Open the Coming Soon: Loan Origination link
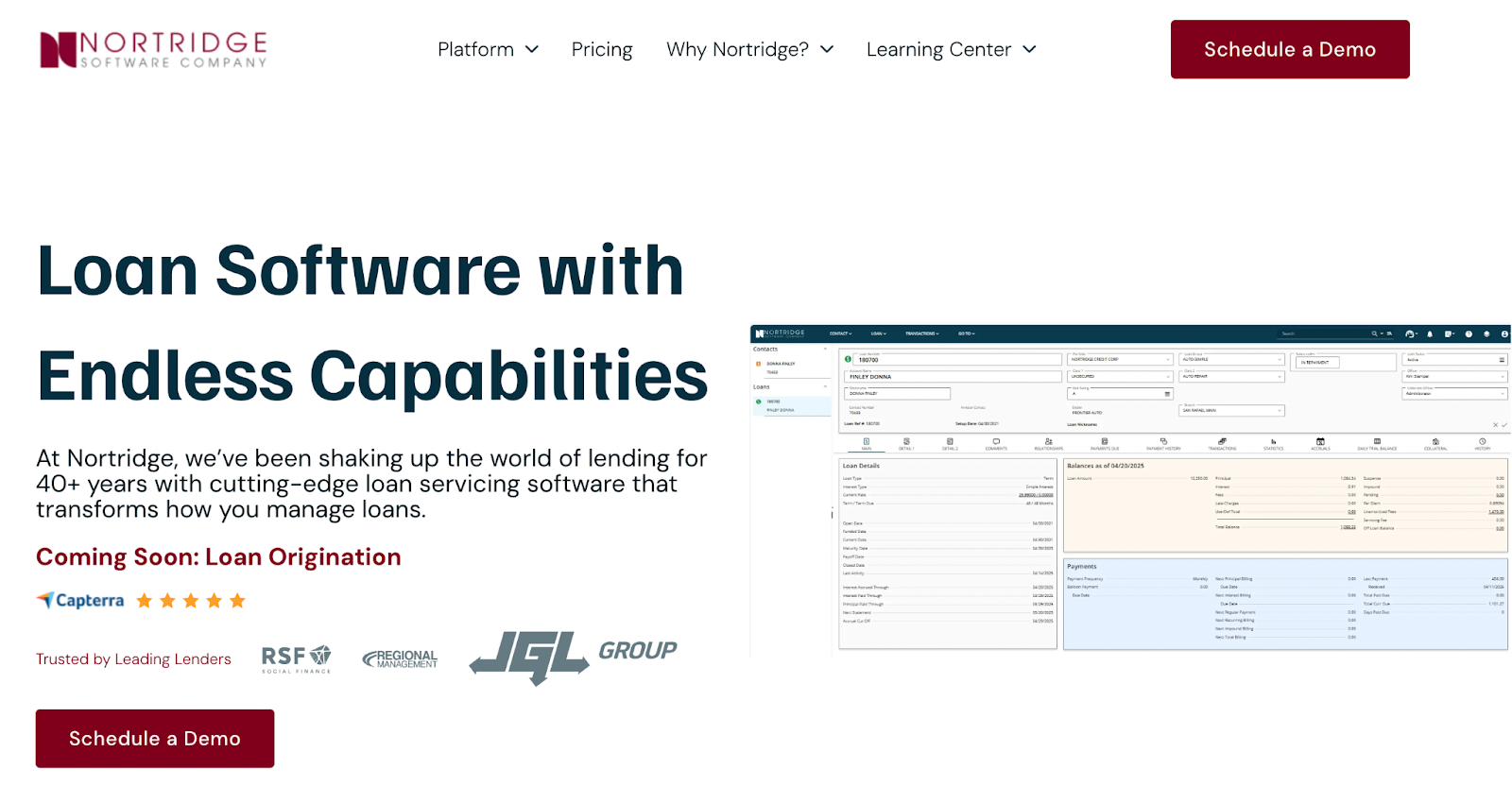 point(218,557)
